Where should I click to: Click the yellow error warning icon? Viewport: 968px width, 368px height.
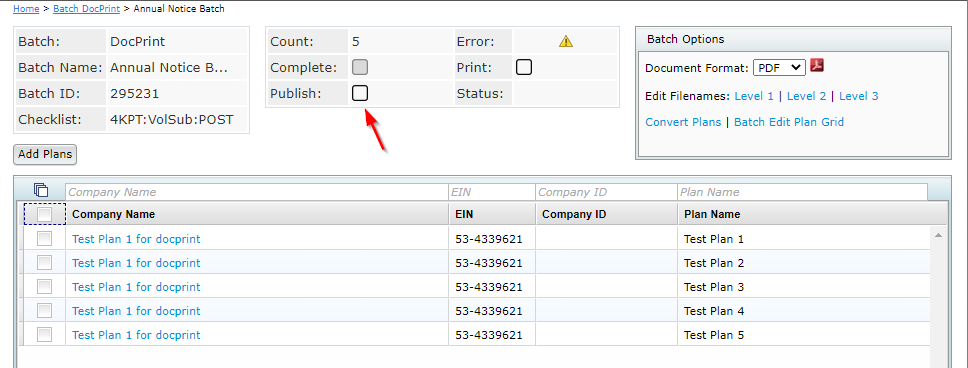pos(565,41)
